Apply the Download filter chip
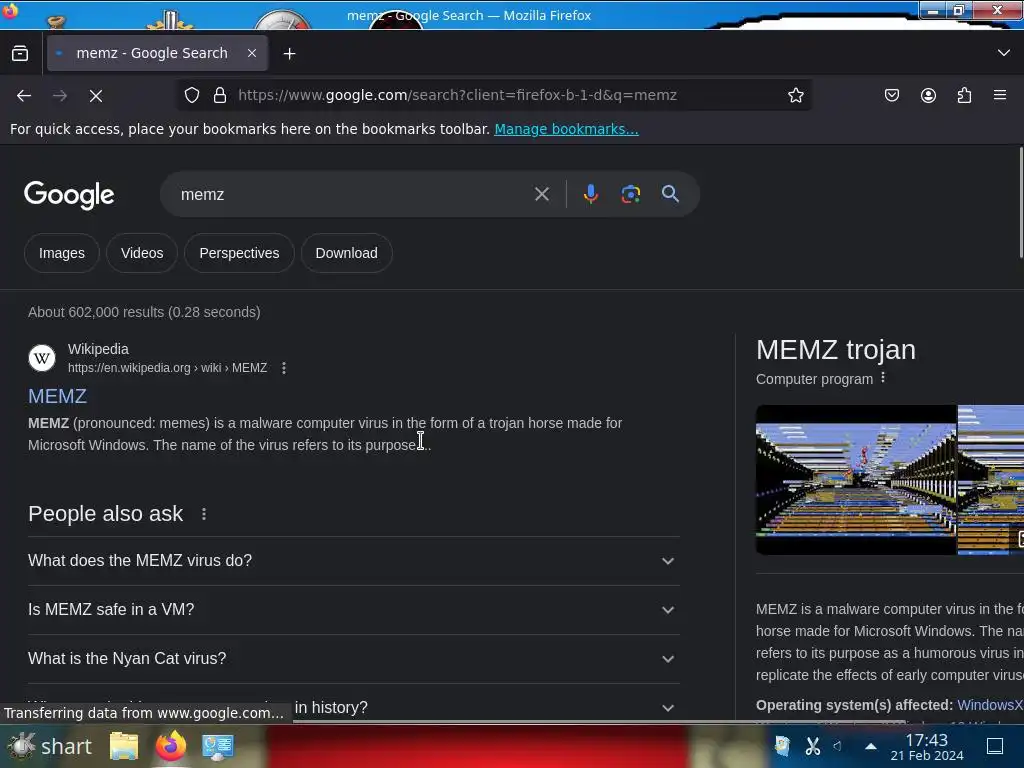 click(x=346, y=253)
